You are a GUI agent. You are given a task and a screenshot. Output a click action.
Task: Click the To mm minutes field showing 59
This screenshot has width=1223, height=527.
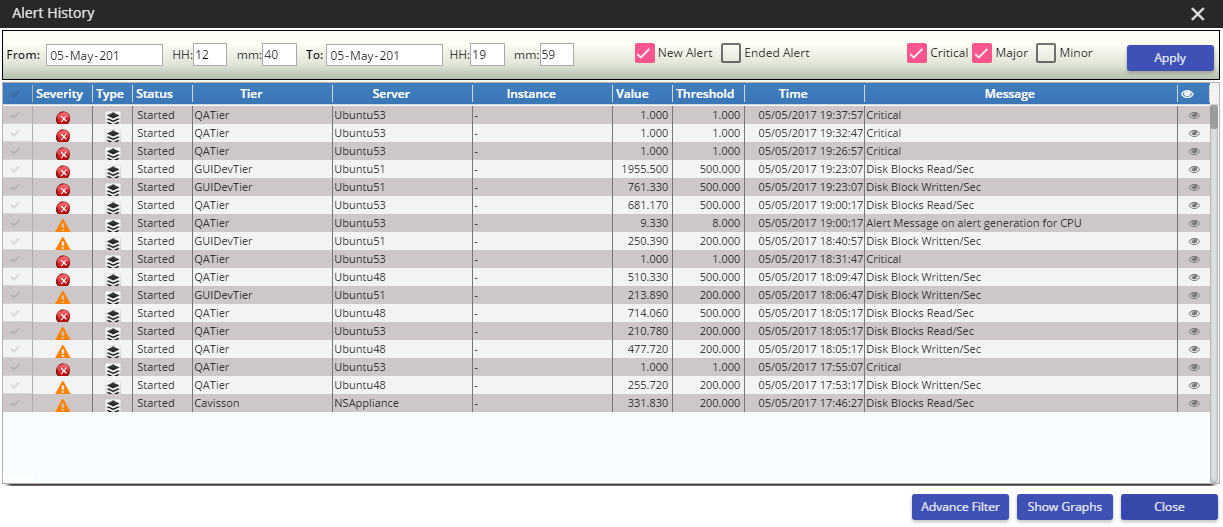[556, 55]
